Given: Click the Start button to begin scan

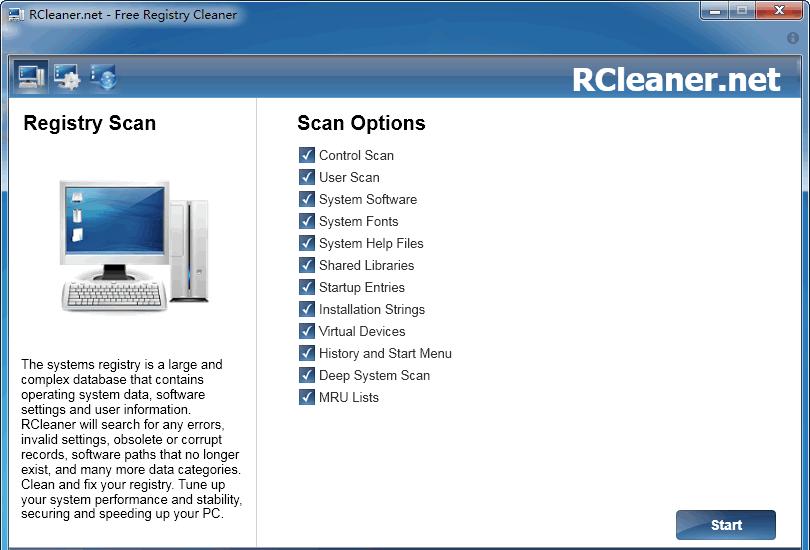Looking at the screenshot, I should click(726, 525).
